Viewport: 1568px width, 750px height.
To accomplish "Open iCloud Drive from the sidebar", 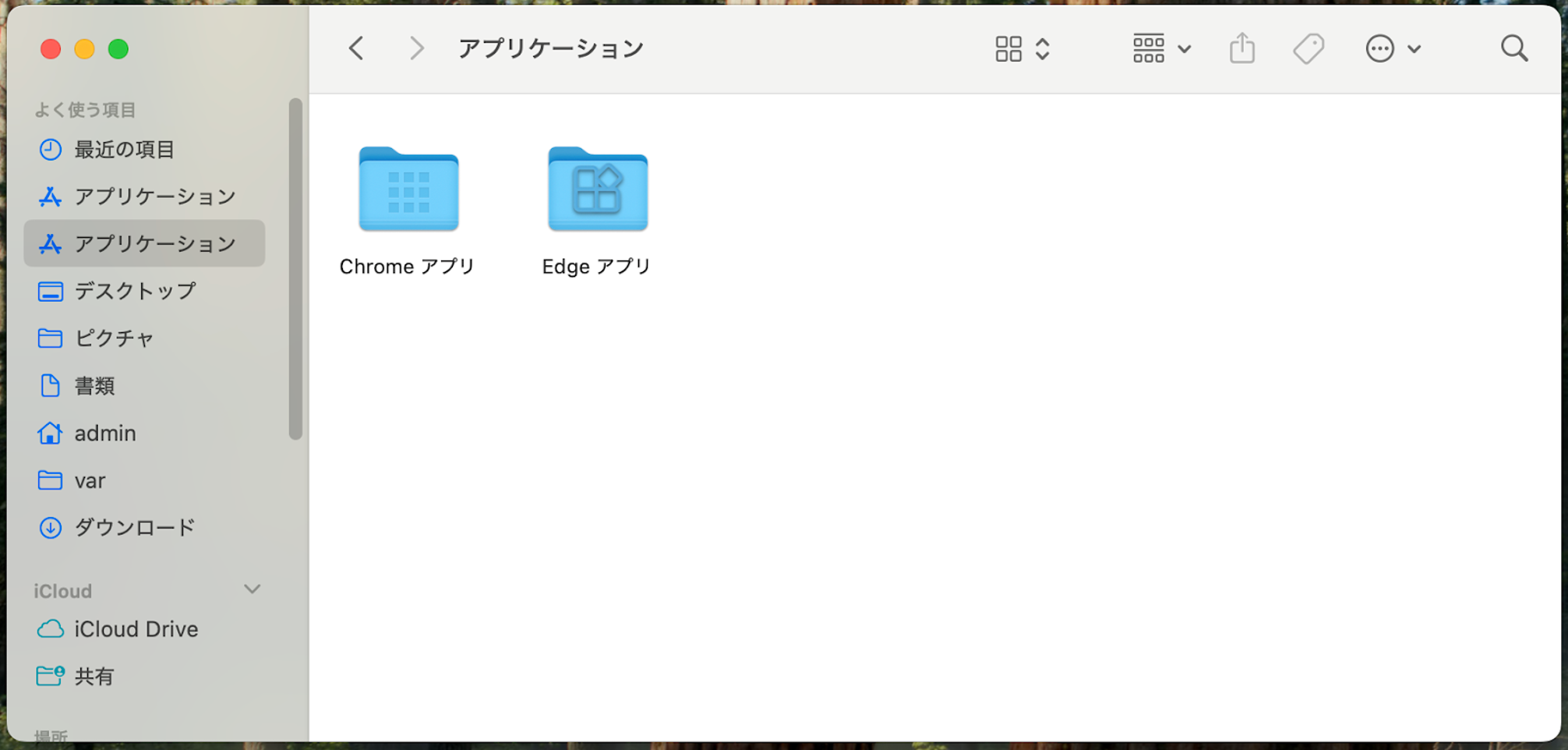I will (x=136, y=629).
